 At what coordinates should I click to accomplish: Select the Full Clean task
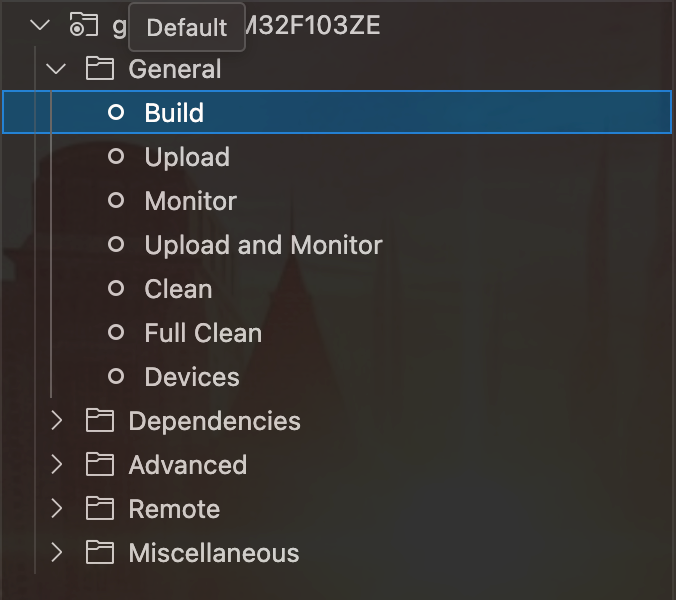[x=203, y=333]
